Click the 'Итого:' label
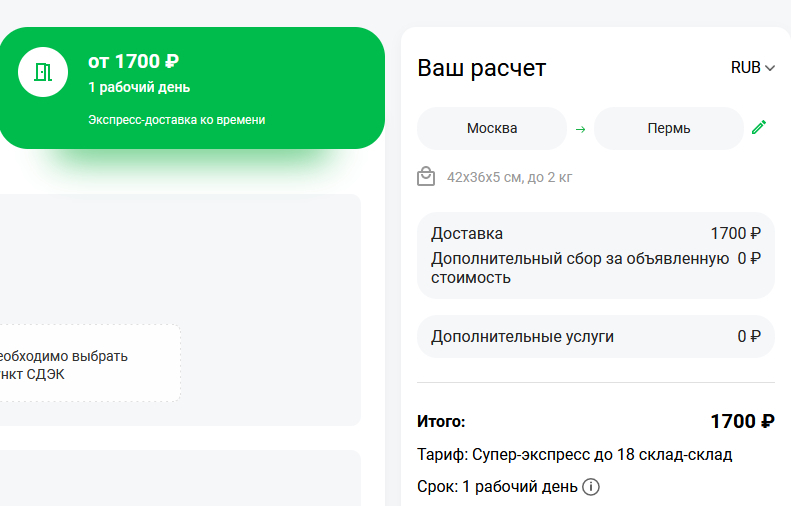 pos(441,422)
